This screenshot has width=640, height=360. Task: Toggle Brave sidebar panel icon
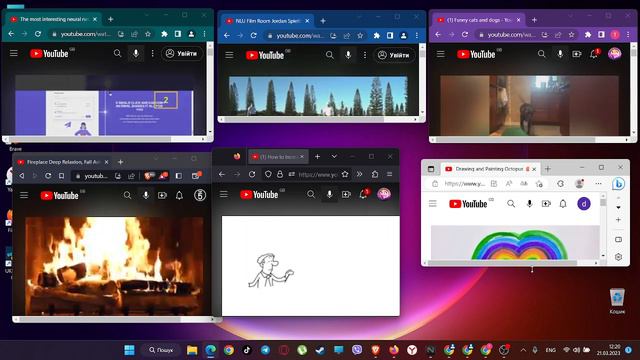(x=179, y=176)
